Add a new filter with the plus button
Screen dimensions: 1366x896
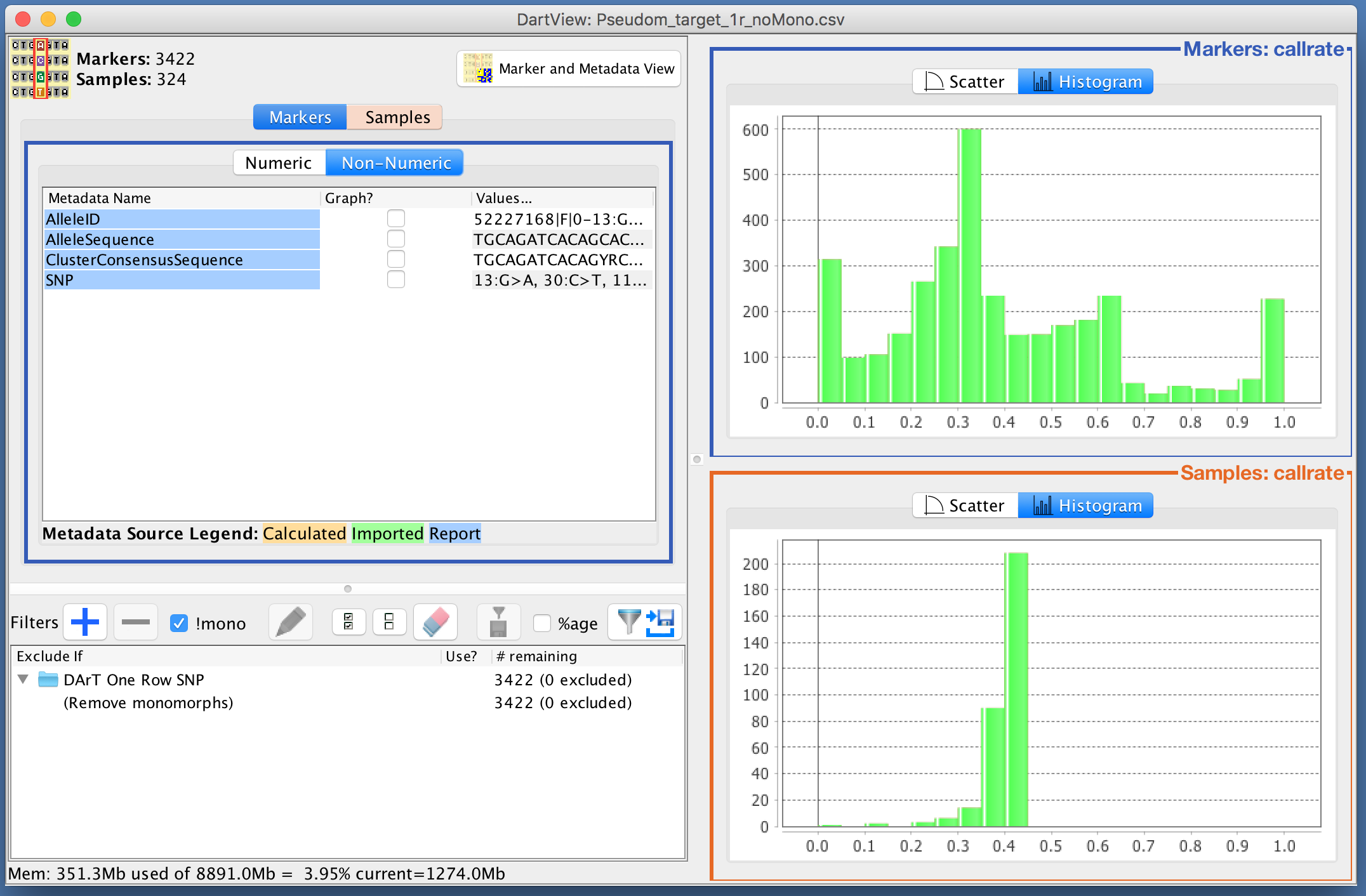click(84, 623)
